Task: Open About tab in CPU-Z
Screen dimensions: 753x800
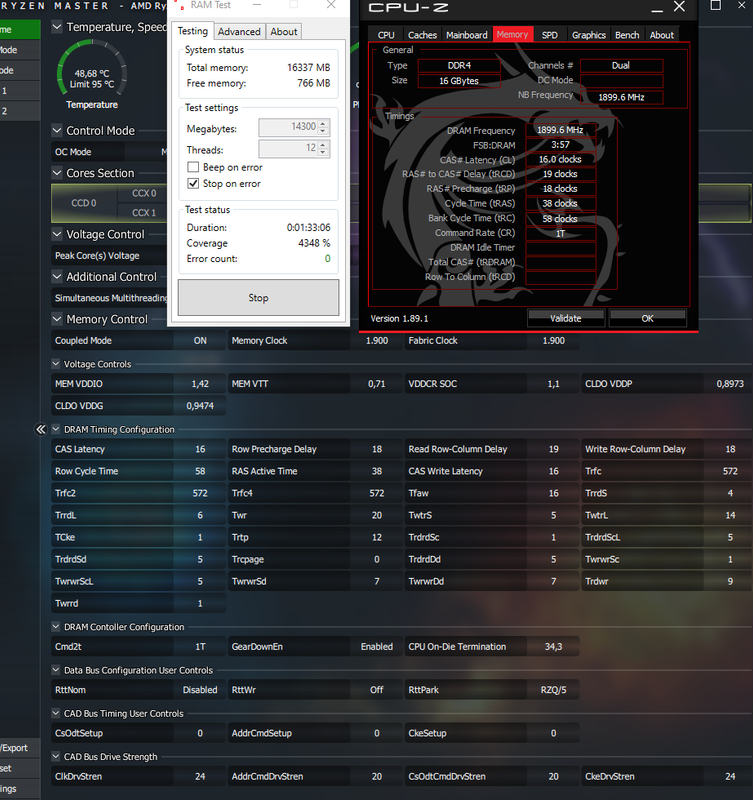Action: coord(662,35)
